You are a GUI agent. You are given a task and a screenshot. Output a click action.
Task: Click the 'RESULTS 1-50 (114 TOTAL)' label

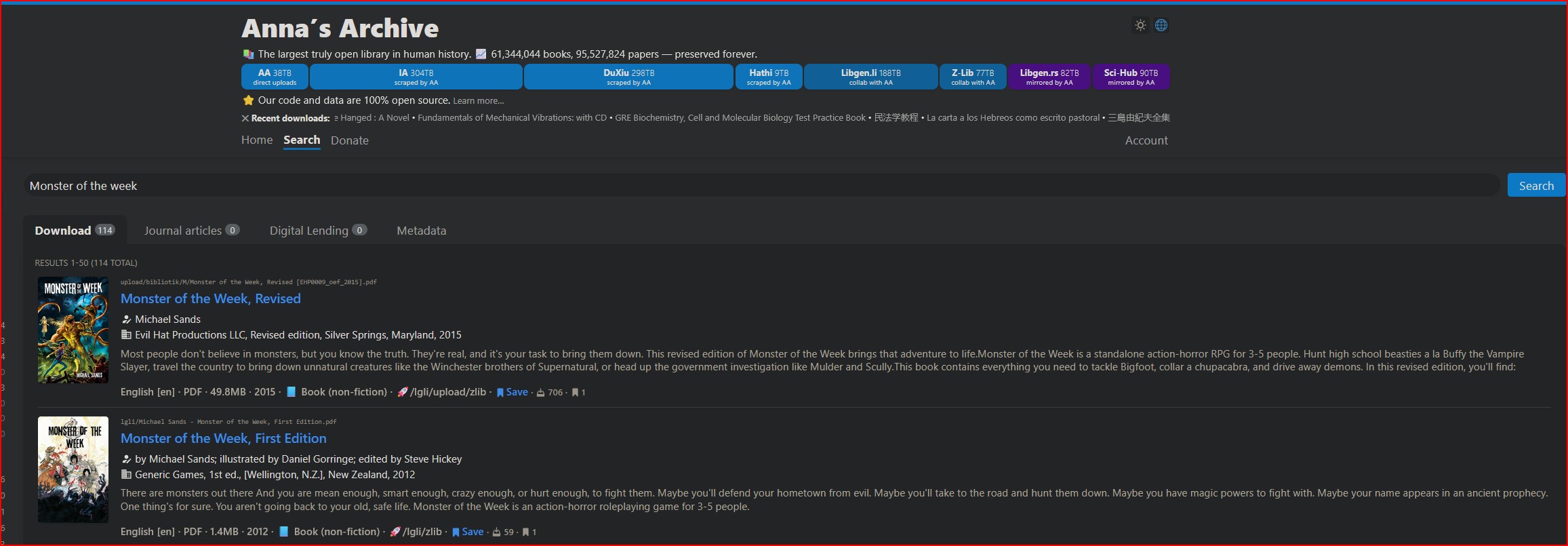86,263
